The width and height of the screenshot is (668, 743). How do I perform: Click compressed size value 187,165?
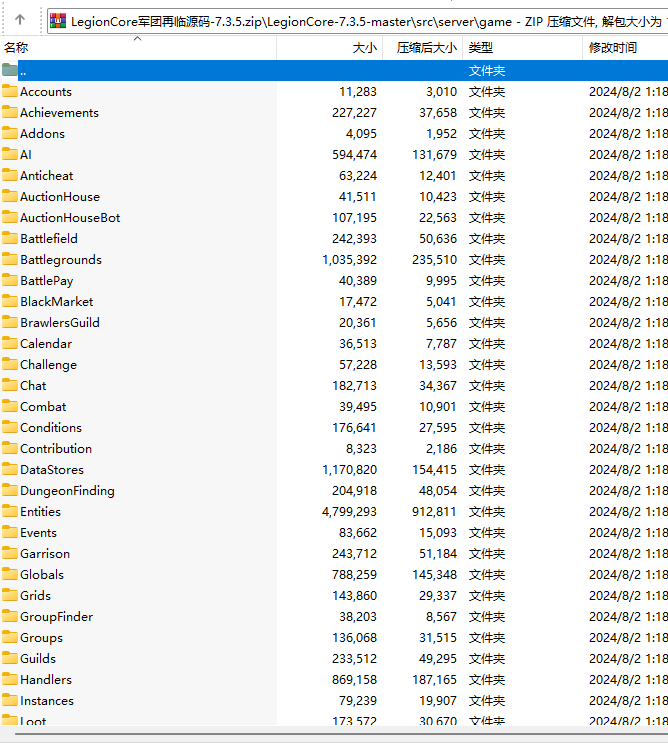point(434,680)
